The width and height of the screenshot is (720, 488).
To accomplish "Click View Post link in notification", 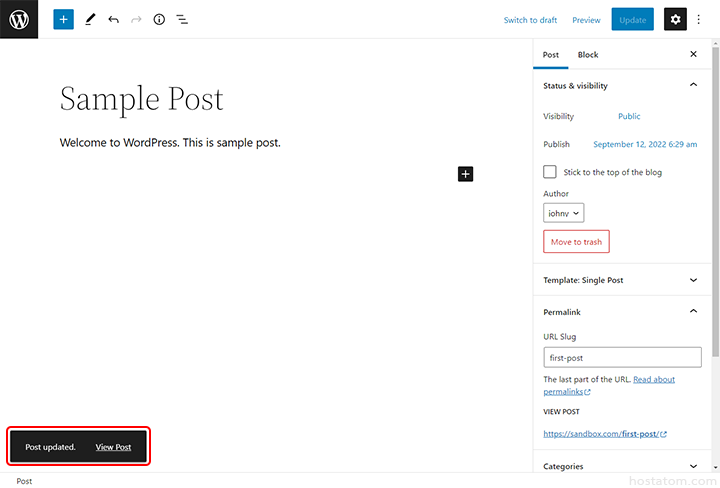I will (x=113, y=447).
